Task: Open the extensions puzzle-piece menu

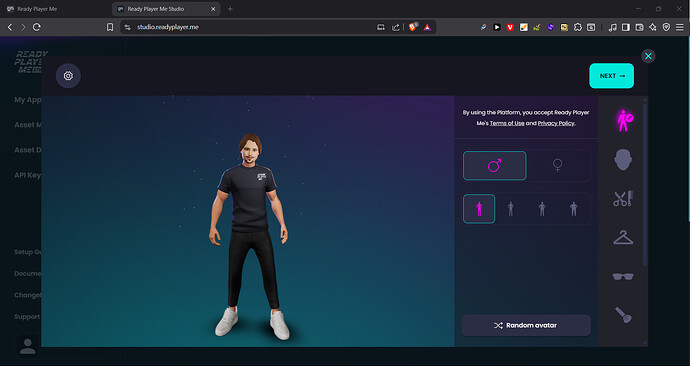Action: pos(577,27)
